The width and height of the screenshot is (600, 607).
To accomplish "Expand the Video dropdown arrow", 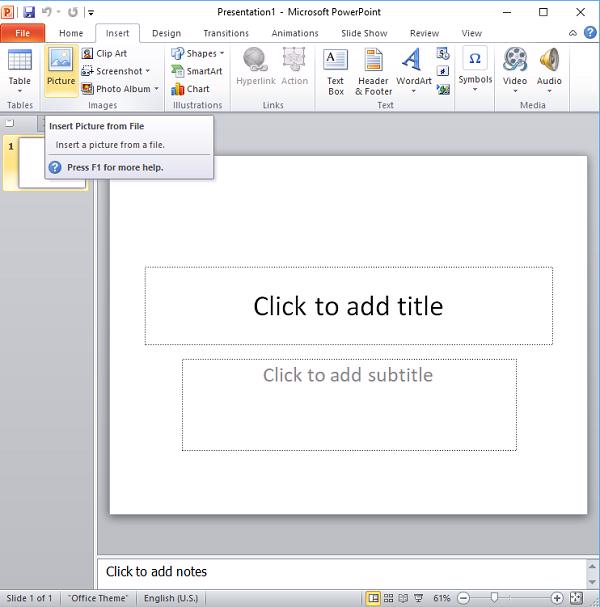I will 515,92.
